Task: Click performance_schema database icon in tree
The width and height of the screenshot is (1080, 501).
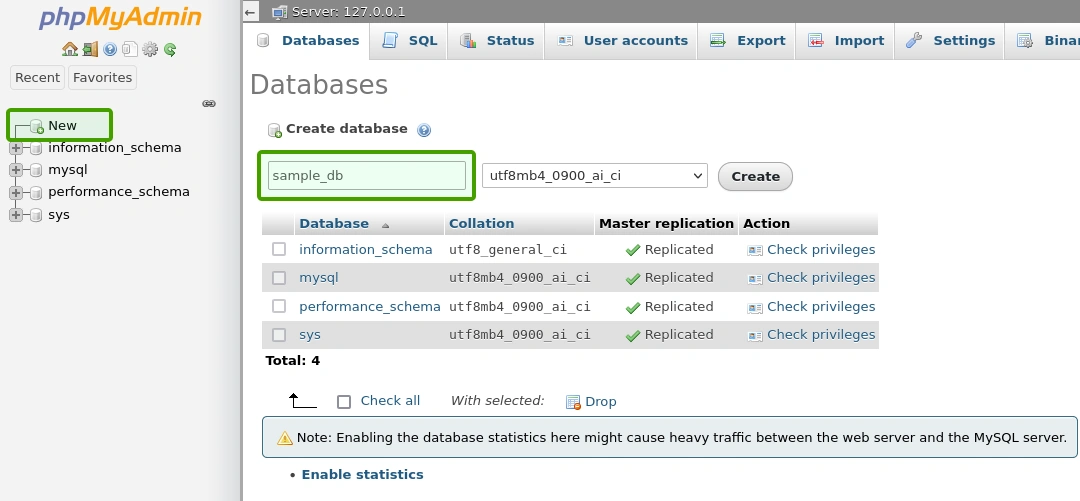Action: click(36, 192)
